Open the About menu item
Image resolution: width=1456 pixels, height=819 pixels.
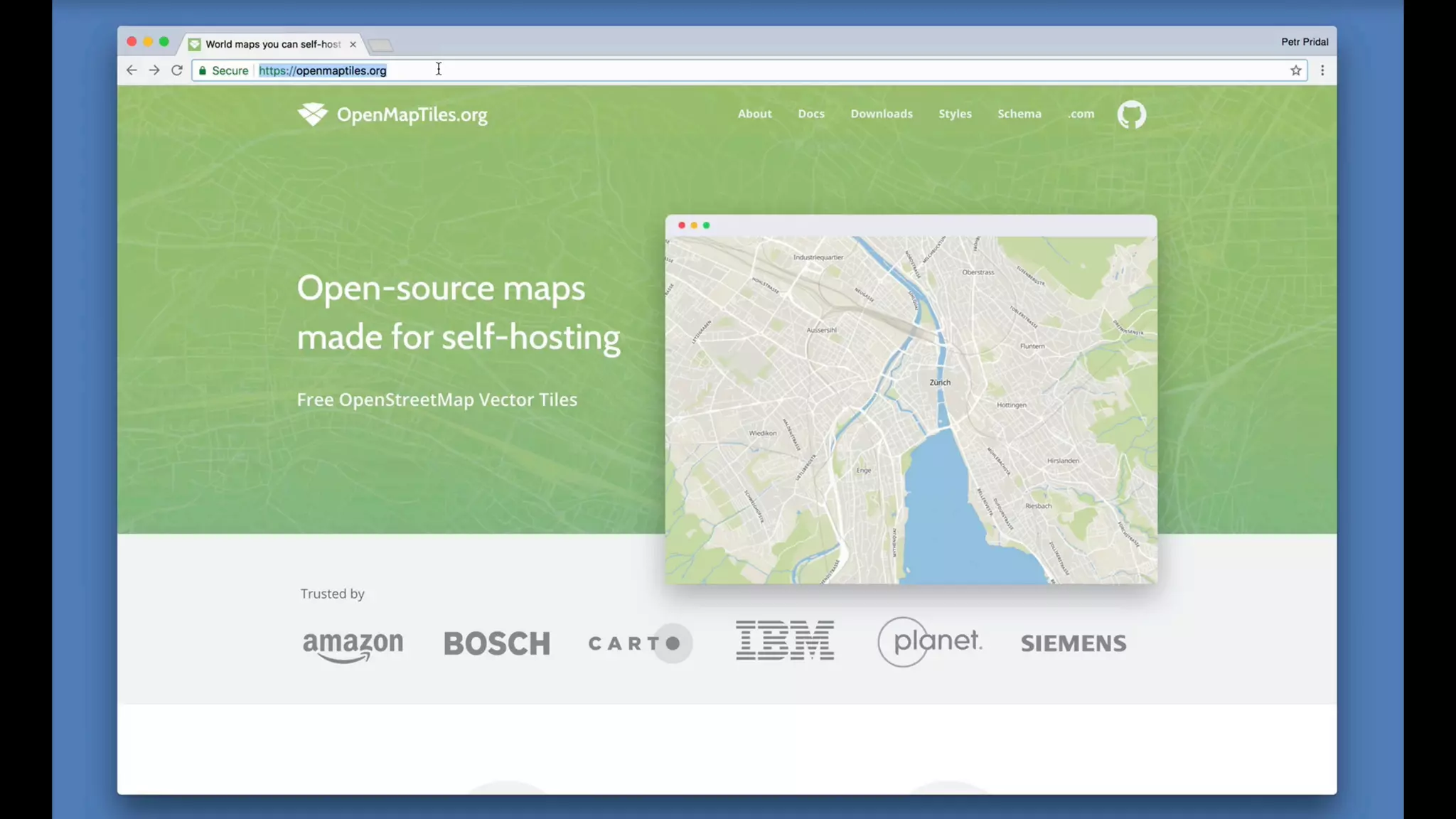[x=754, y=114]
